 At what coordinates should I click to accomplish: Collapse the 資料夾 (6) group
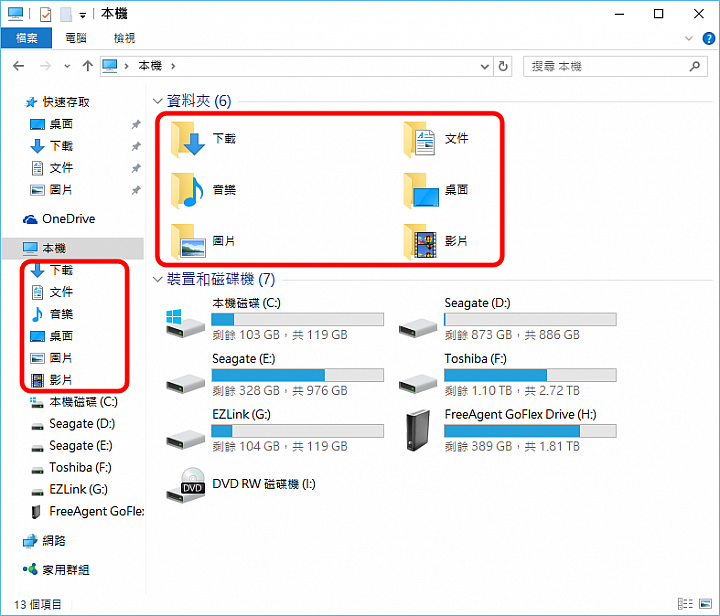pyautogui.click(x=158, y=101)
